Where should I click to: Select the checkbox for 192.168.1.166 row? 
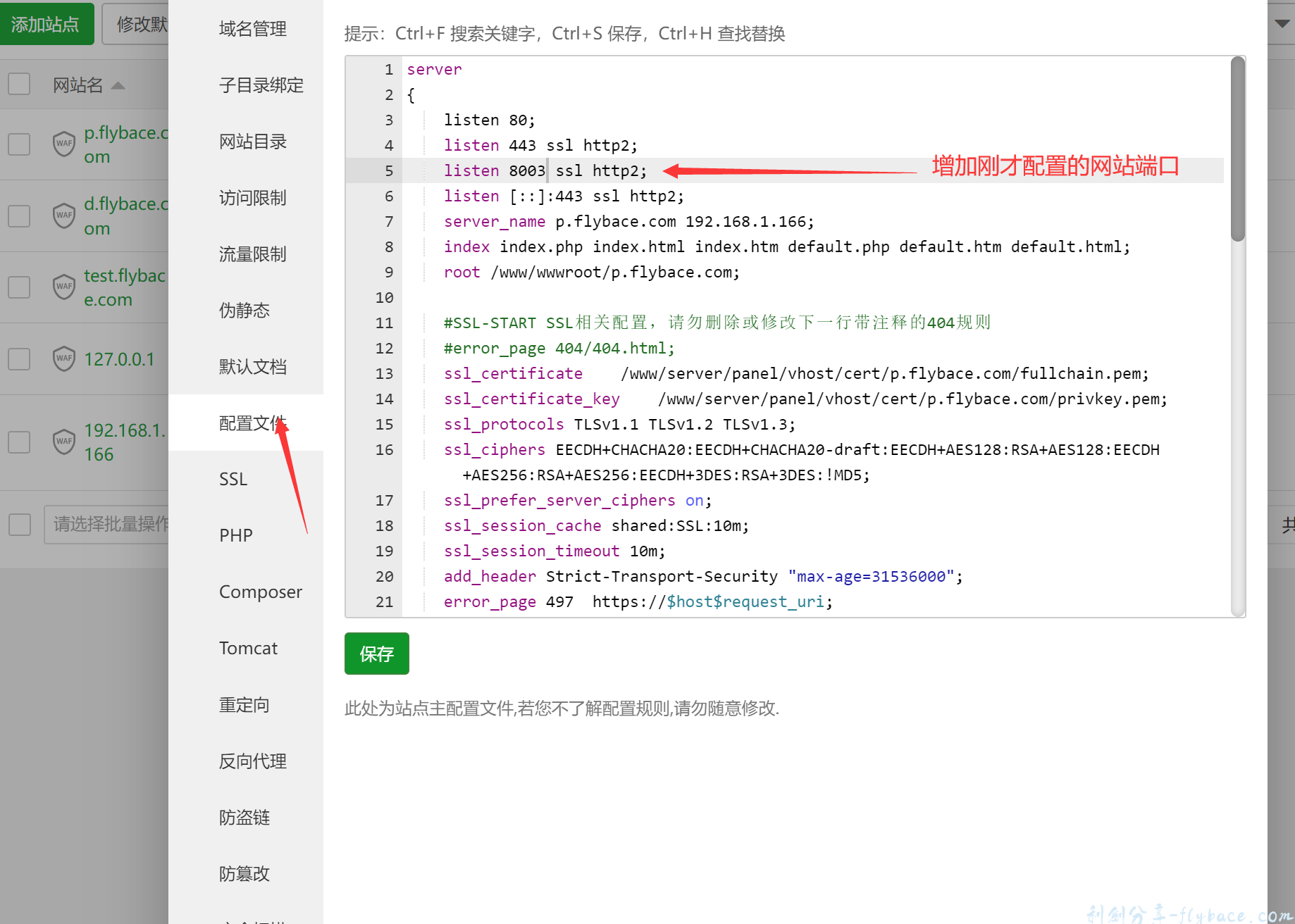pos(19,442)
